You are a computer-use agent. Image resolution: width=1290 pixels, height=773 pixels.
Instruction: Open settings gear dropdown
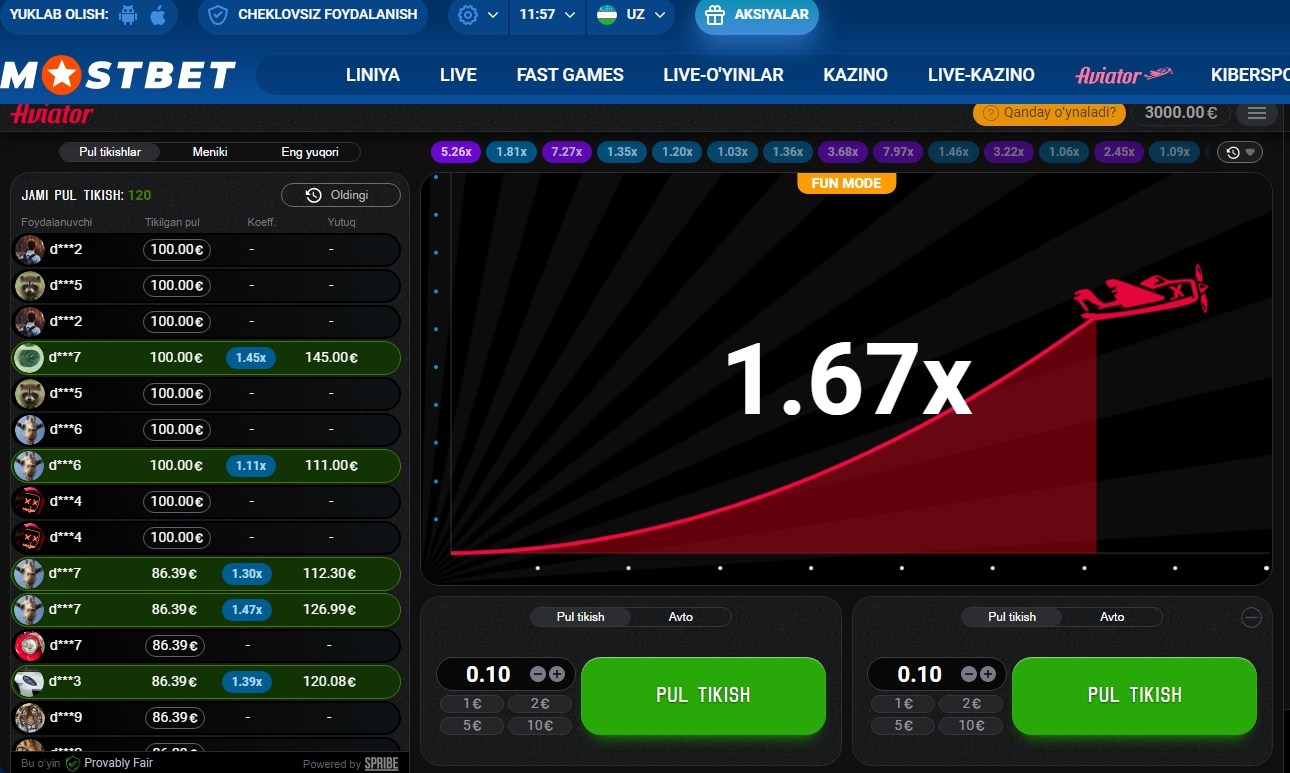(477, 15)
